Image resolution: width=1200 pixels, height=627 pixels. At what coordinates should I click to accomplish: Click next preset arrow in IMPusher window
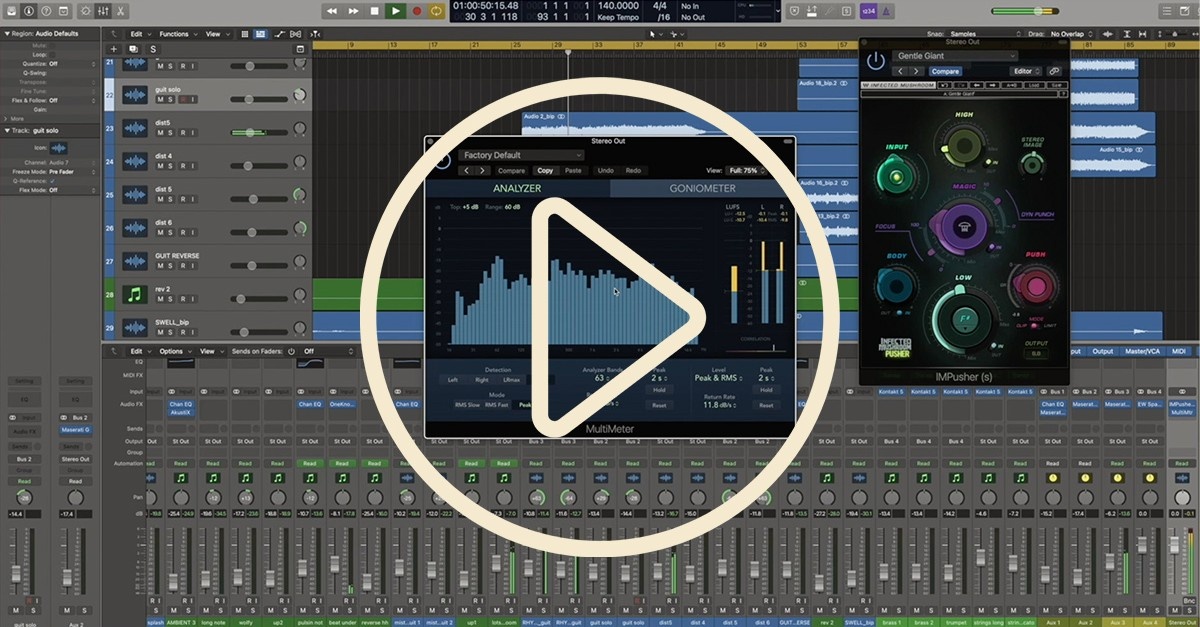(916, 71)
